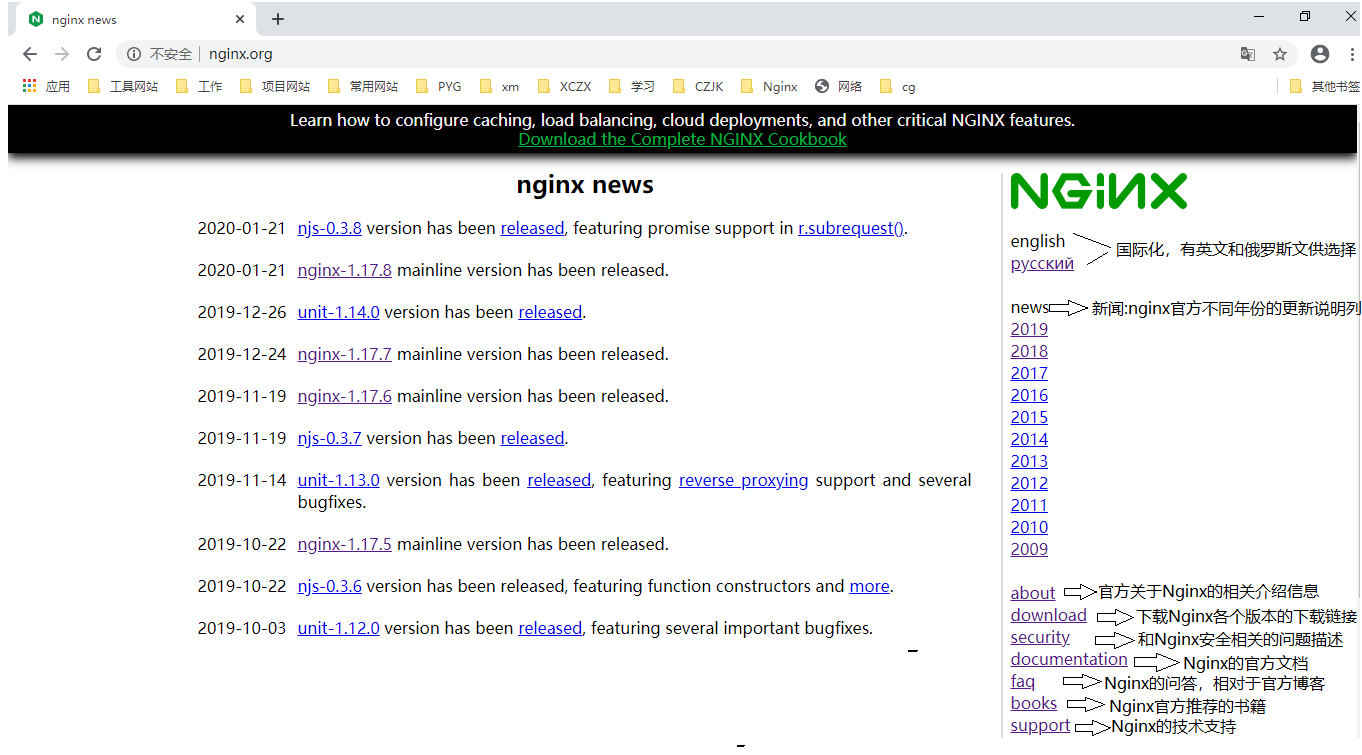Open the Chrome profile avatar
Image resolution: width=1362 pixels, height=755 pixels.
1319,54
